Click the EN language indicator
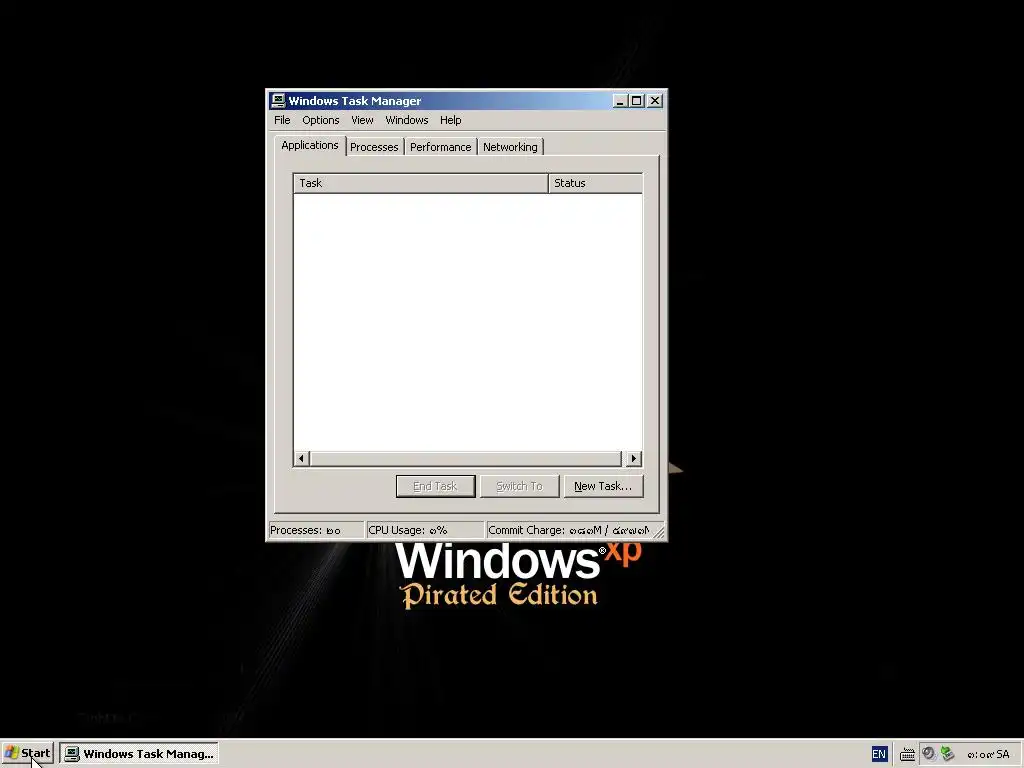 coord(879,754)
